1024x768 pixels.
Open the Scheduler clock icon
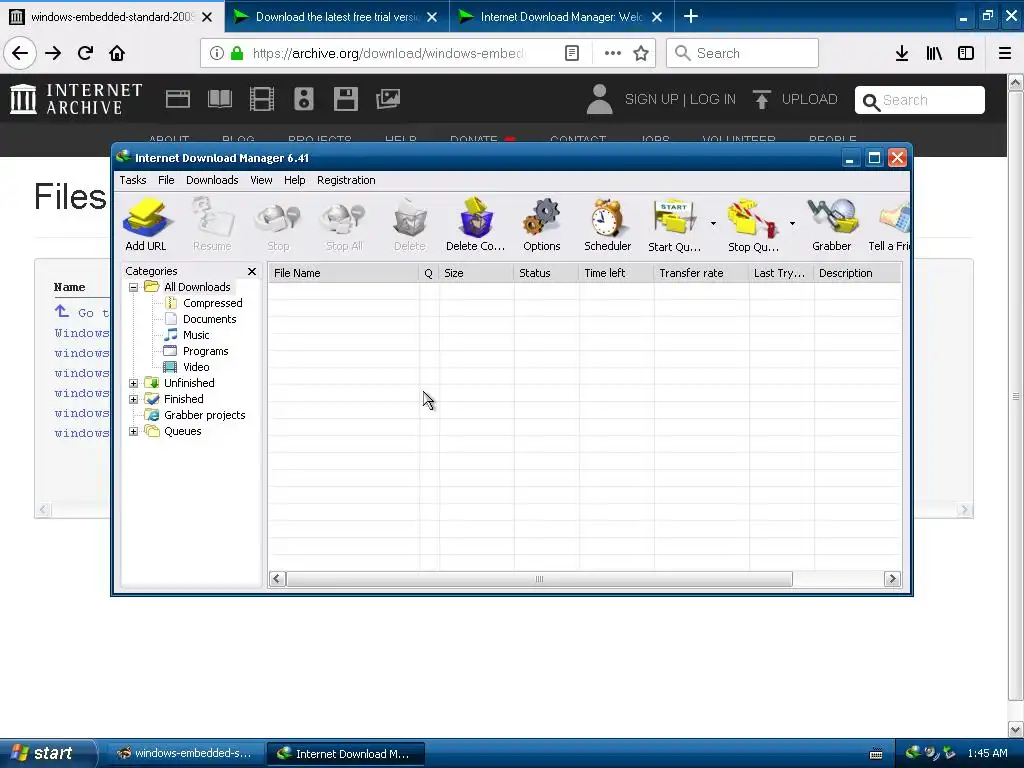pyautogui.click(x=607, y=225)
